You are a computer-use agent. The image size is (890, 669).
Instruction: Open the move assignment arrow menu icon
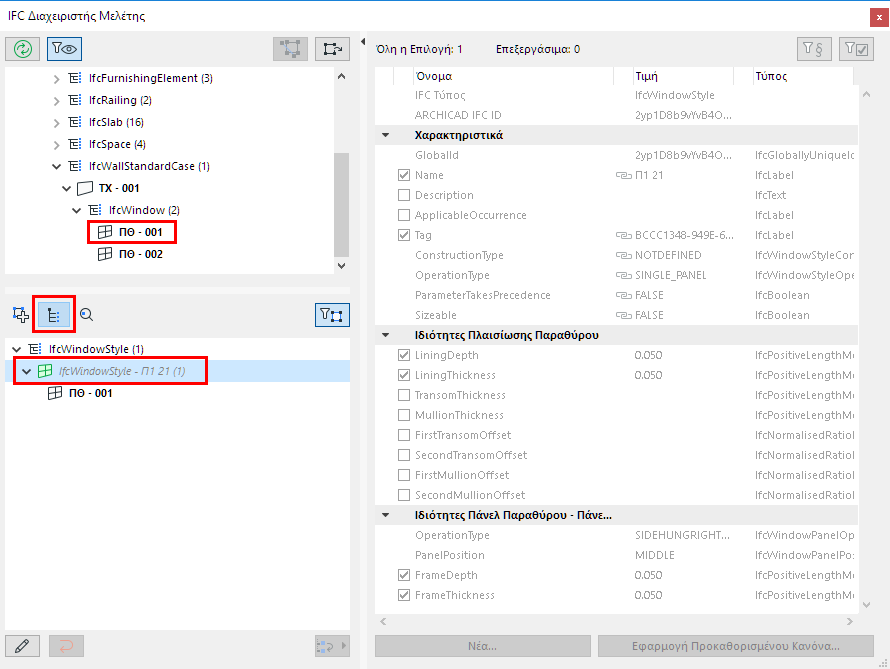(332, 646)
